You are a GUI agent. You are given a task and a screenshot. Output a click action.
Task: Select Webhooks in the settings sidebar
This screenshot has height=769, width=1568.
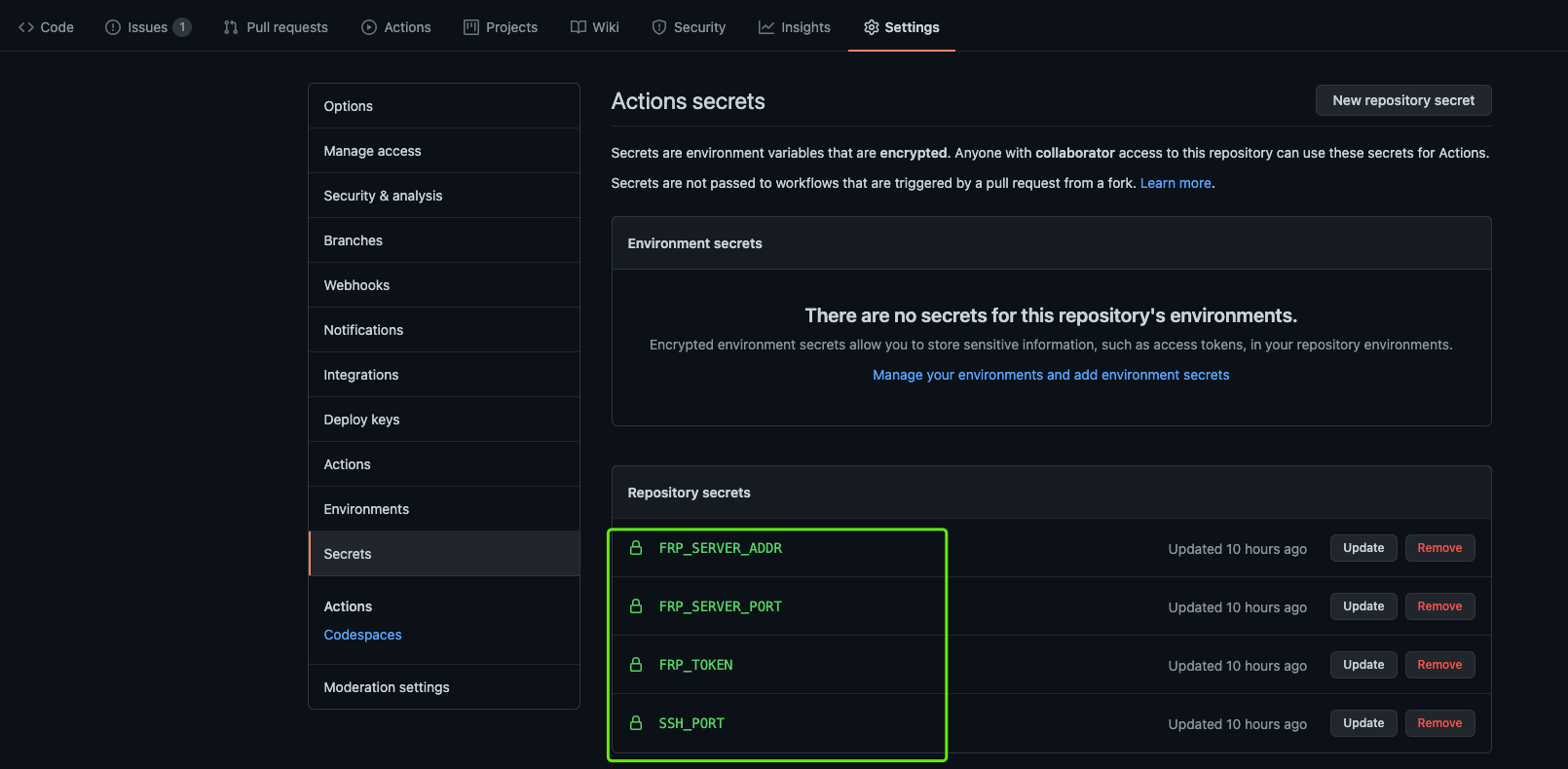pos(356,285)
